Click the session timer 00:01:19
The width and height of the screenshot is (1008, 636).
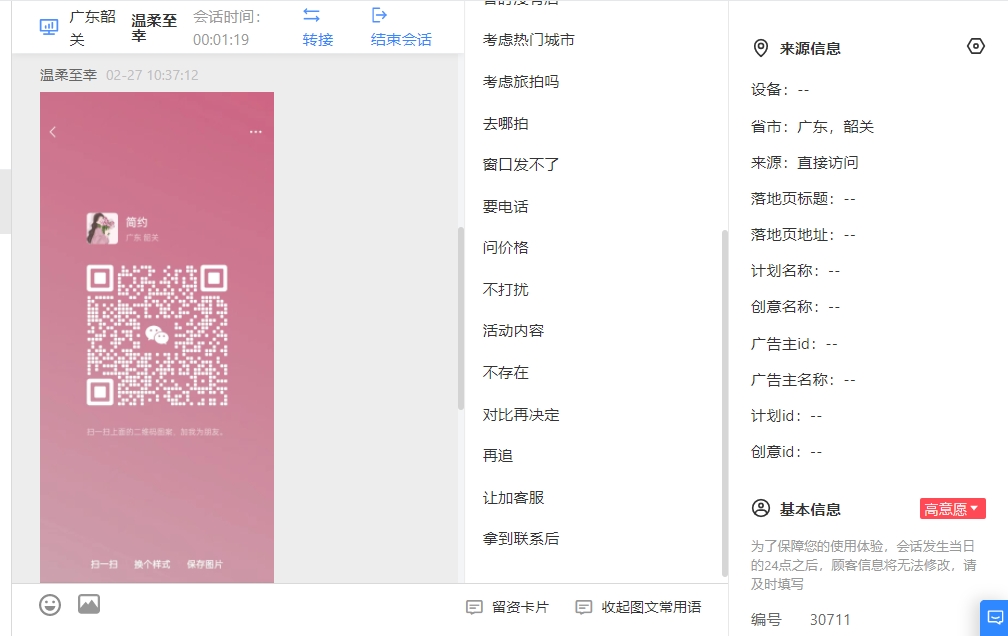(x=220, y=40)
